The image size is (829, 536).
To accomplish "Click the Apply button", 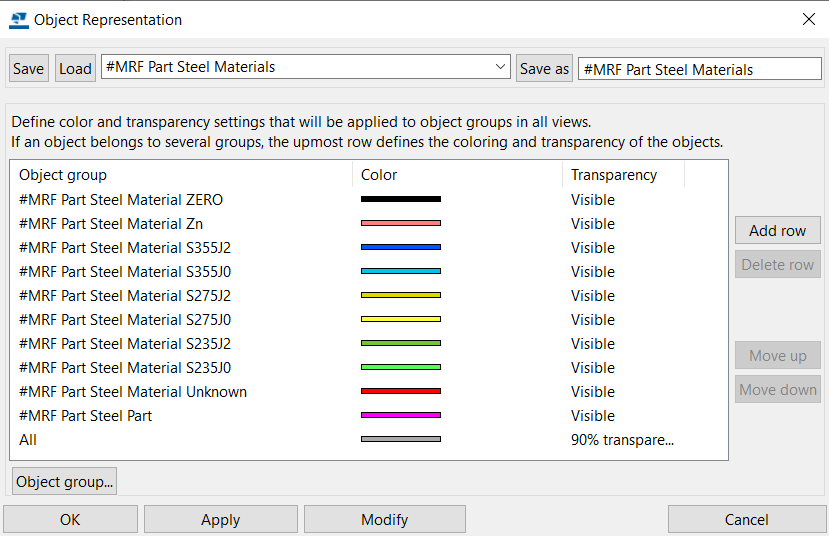I will (x=220, y=520).
